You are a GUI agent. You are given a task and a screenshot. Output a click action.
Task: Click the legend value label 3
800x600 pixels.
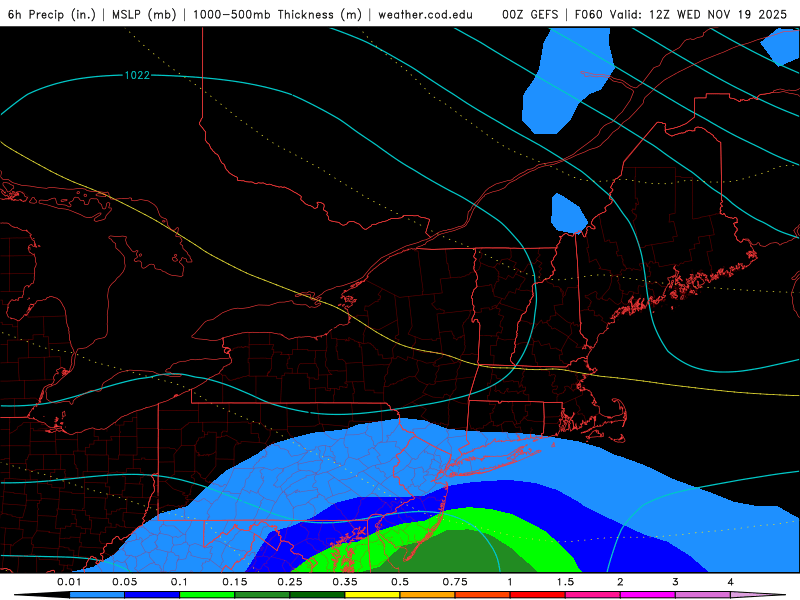pyautogui.click(x=676, y=582)
